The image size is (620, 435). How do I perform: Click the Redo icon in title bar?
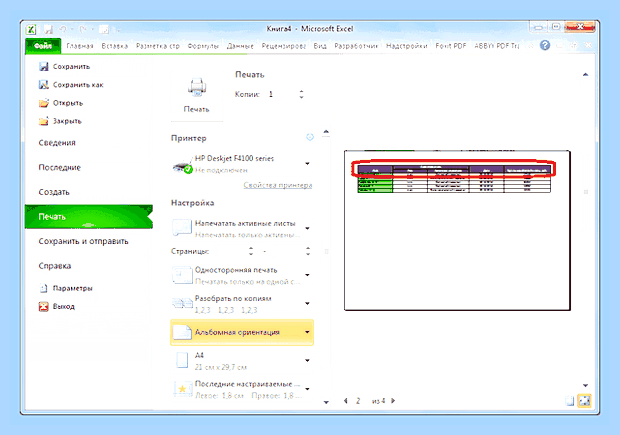point(82,29)
